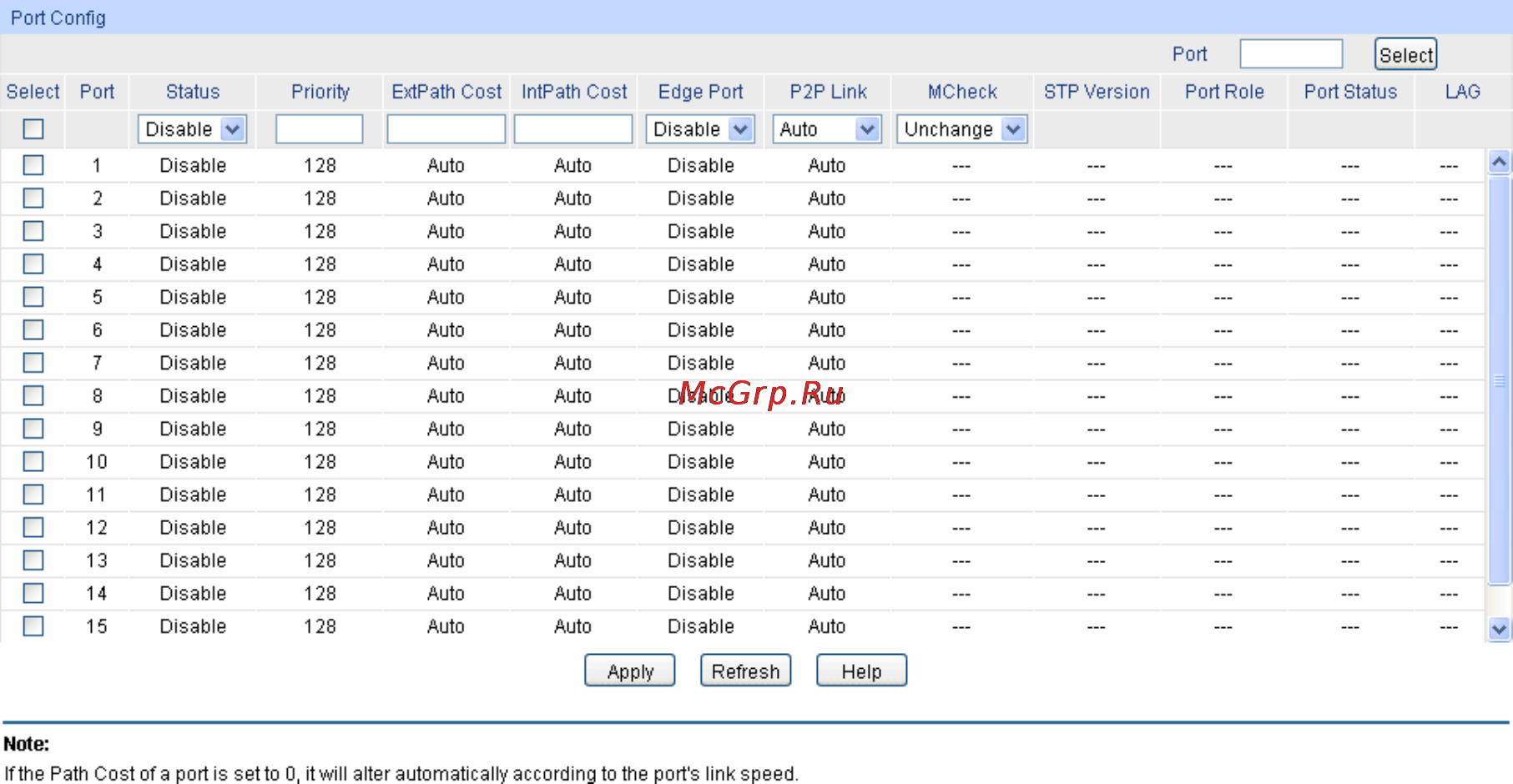Click priority value 128 in port 1 row
Screen dimensions: 1513x784
coord(320,165)
